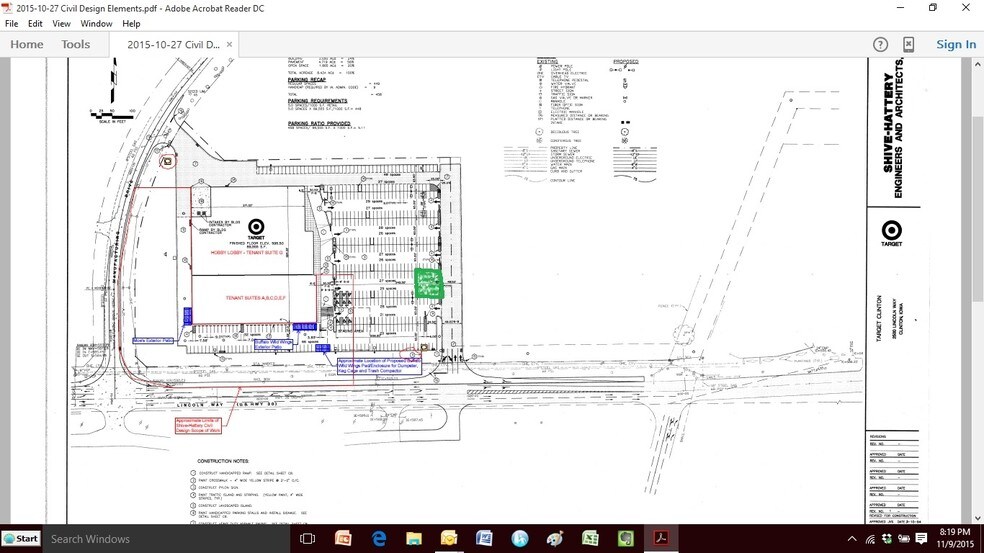The image size is (984, 553).
Task: Open the View menu
Action: (61, 23)
